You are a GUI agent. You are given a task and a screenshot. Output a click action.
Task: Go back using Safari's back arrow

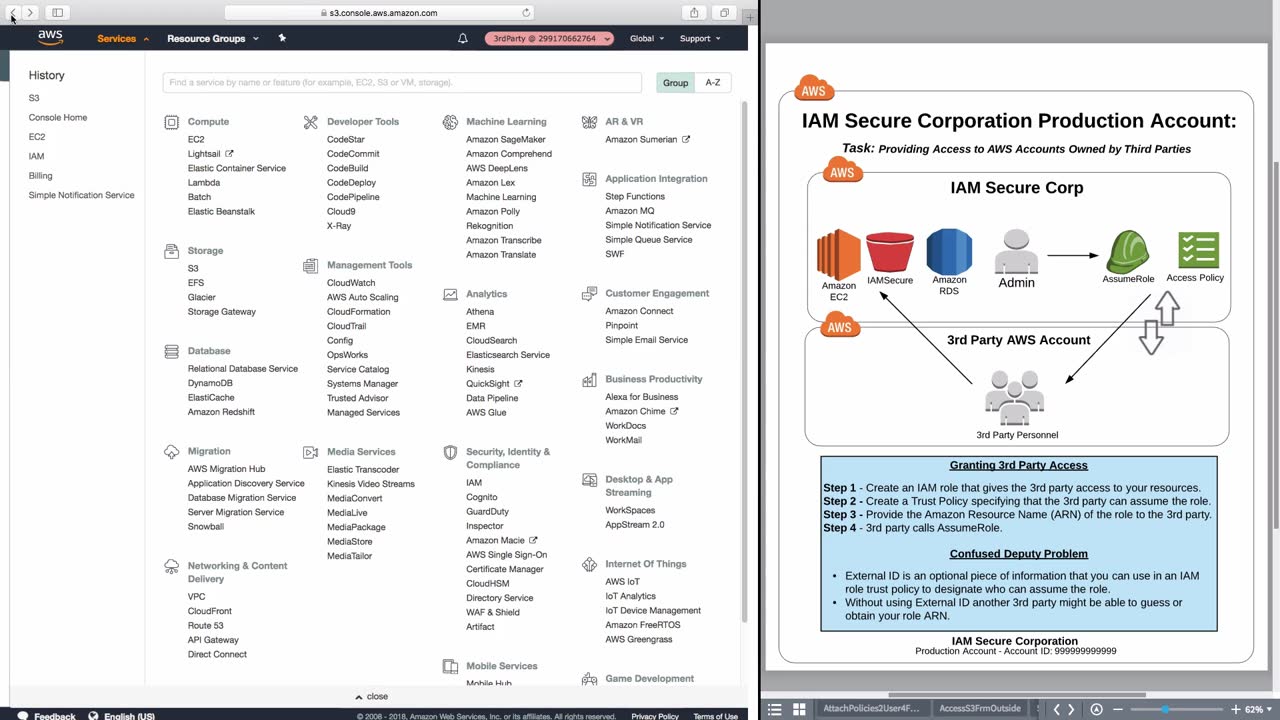(14, 13)
